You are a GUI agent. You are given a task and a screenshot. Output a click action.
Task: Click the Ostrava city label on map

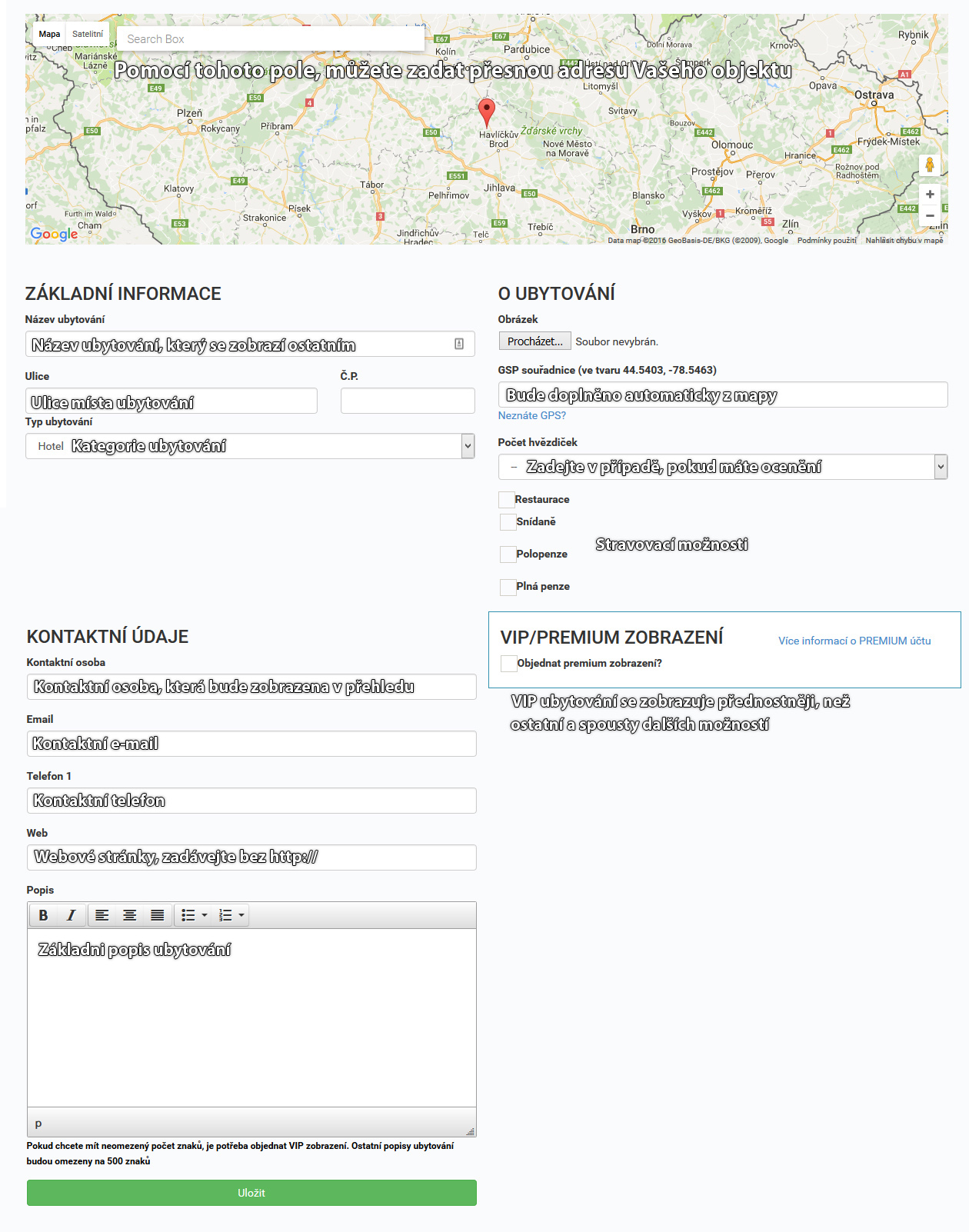[874, 95]
